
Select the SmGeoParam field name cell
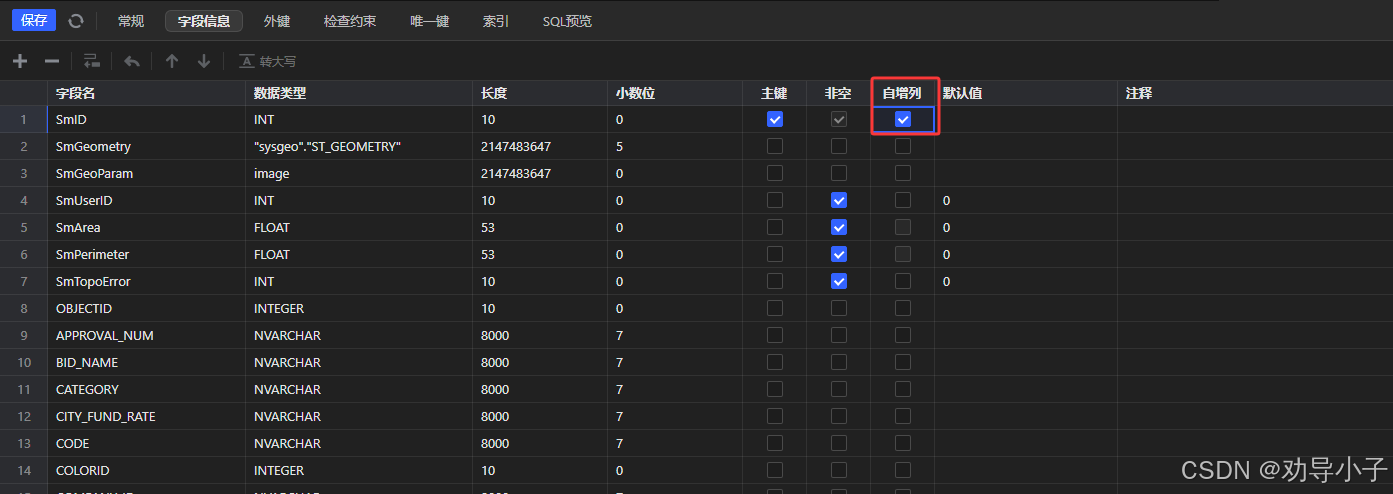coord(146,173)
